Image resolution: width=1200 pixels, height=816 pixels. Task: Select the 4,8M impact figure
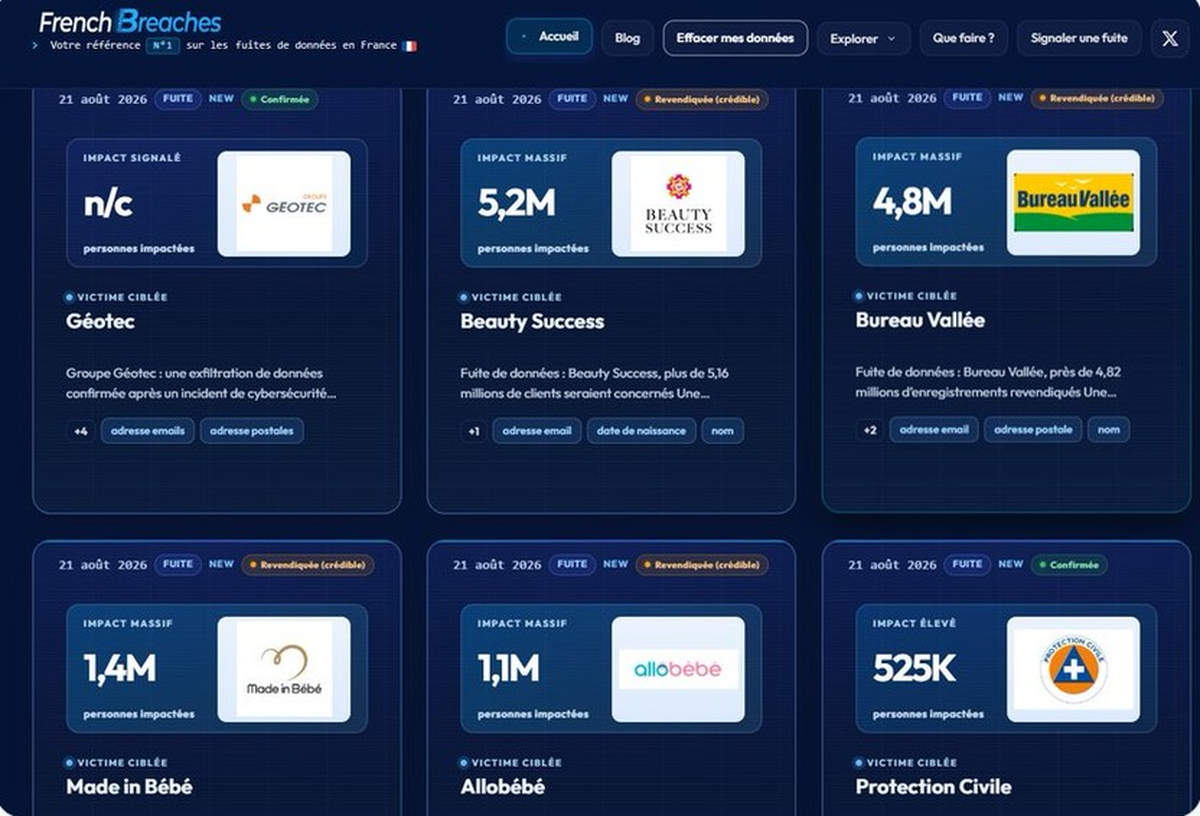(x=912, y=203)
